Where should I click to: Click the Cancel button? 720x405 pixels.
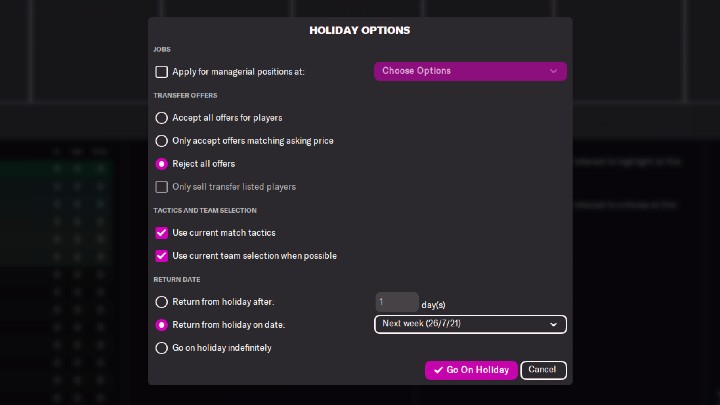tap(543, 370)
